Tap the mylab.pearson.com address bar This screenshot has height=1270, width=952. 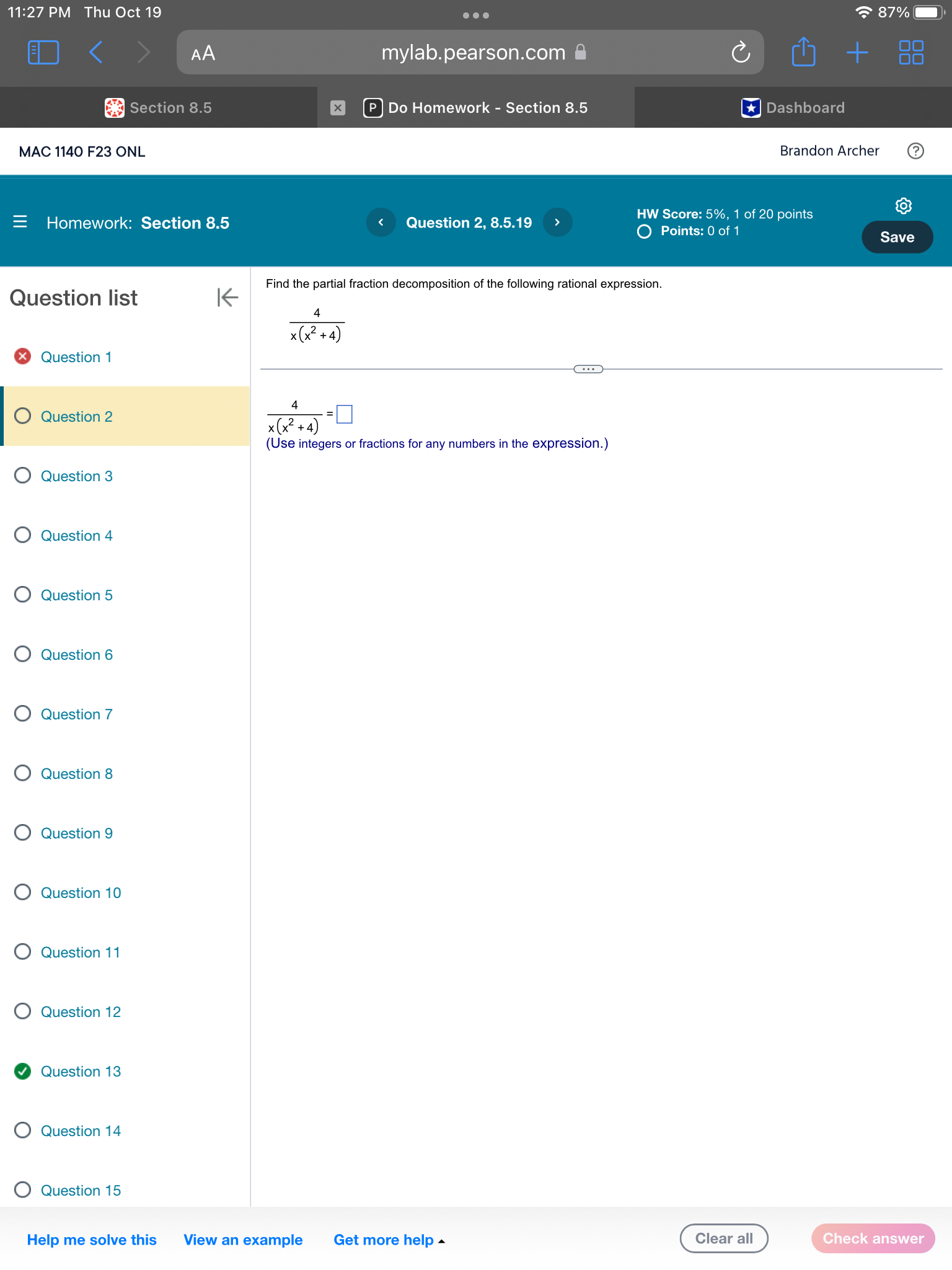[470, 52]
